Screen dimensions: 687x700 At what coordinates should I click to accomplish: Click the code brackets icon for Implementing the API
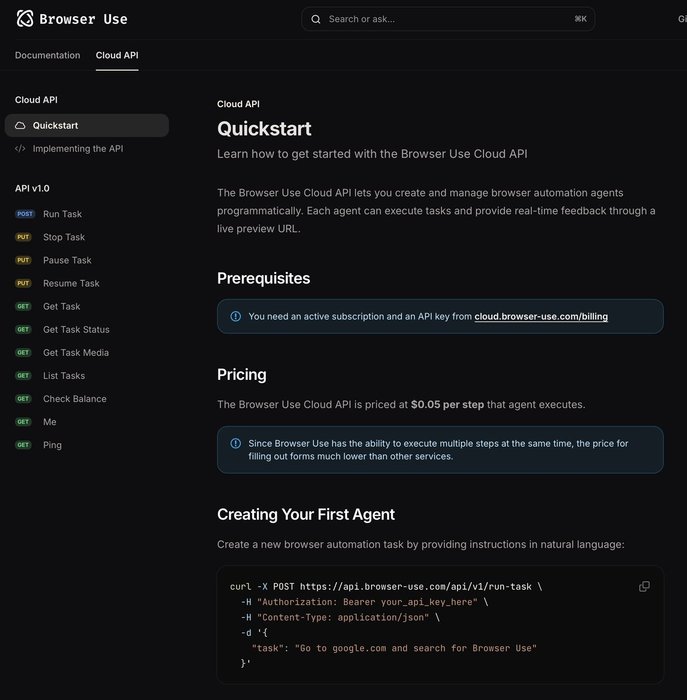(x=20, y=149)
